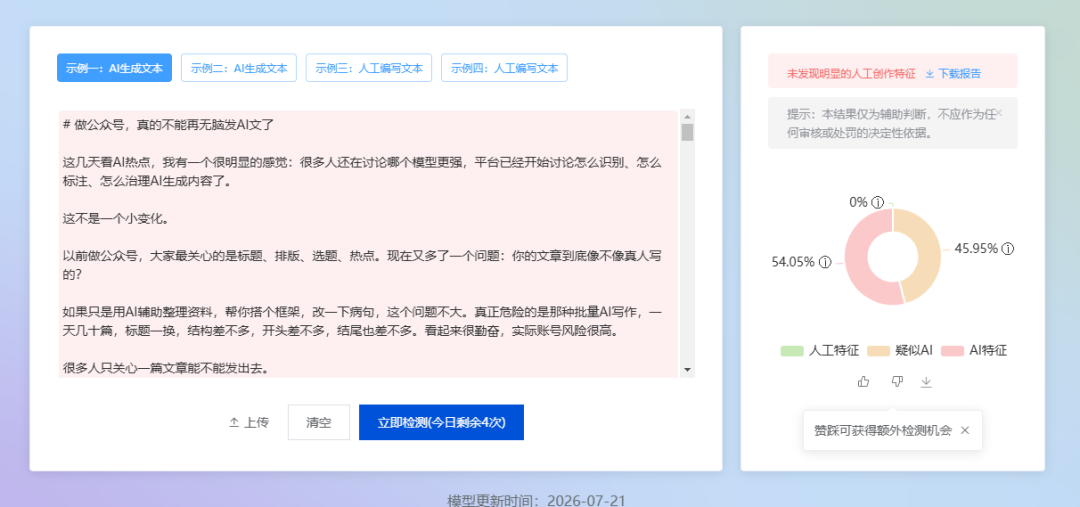The image size is (1080, 507).
Task: Click the thumbs-down icon
Action: pyautogui.click(x=897, y=382)
